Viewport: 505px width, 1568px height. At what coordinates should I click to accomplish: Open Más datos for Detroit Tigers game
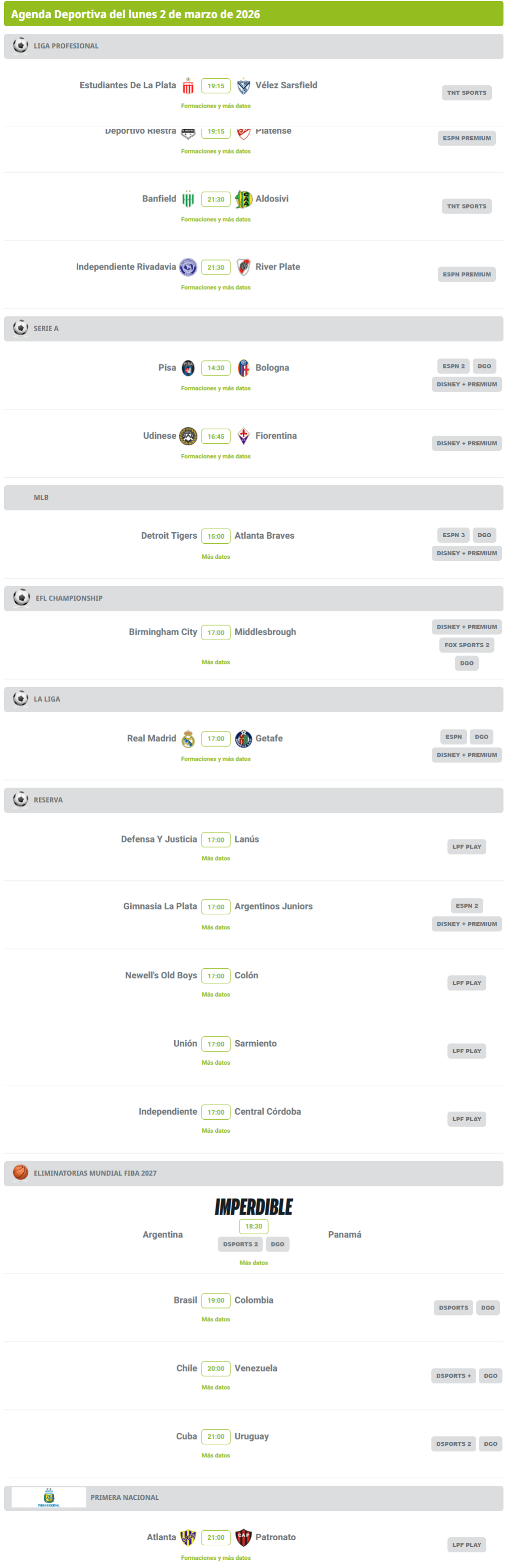[x=216, y=556]
